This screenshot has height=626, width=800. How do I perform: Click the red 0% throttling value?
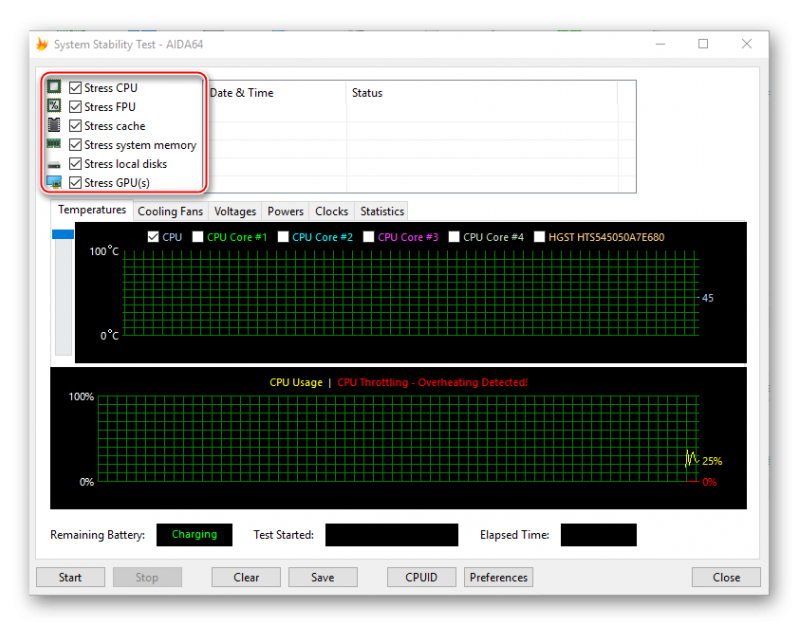(x=709, y=482)
